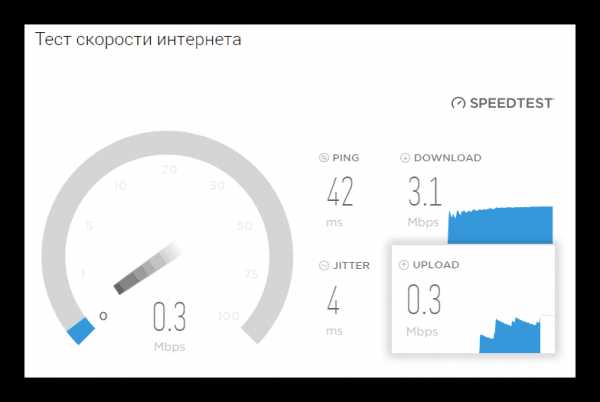The height and width of the screenshot is (402, 600).
Task: Click the SPEEDTEST brand text
Action: [511, 103]
